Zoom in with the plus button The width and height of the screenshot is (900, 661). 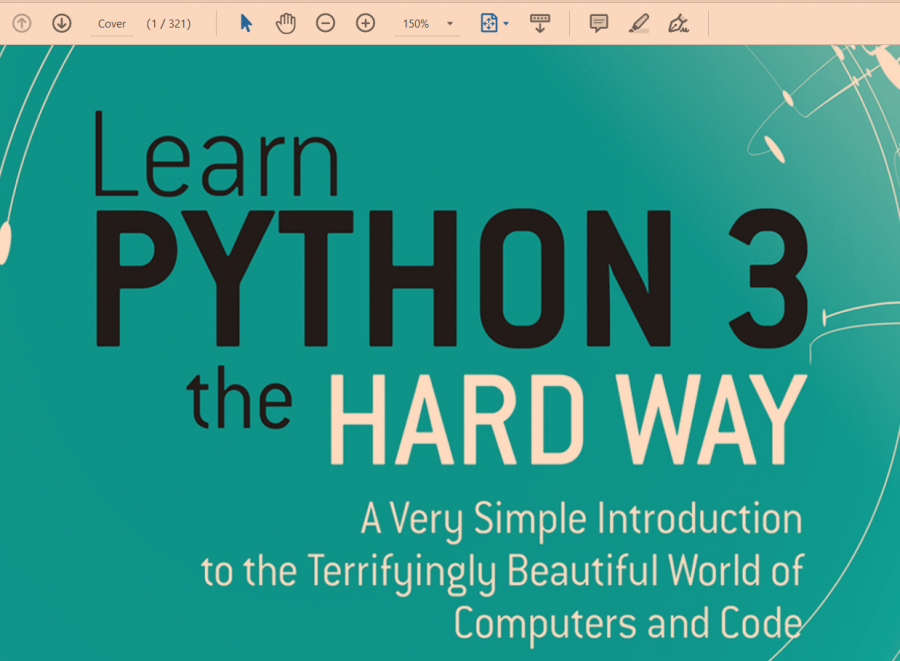pyautogui.click(x=366, y=23)
